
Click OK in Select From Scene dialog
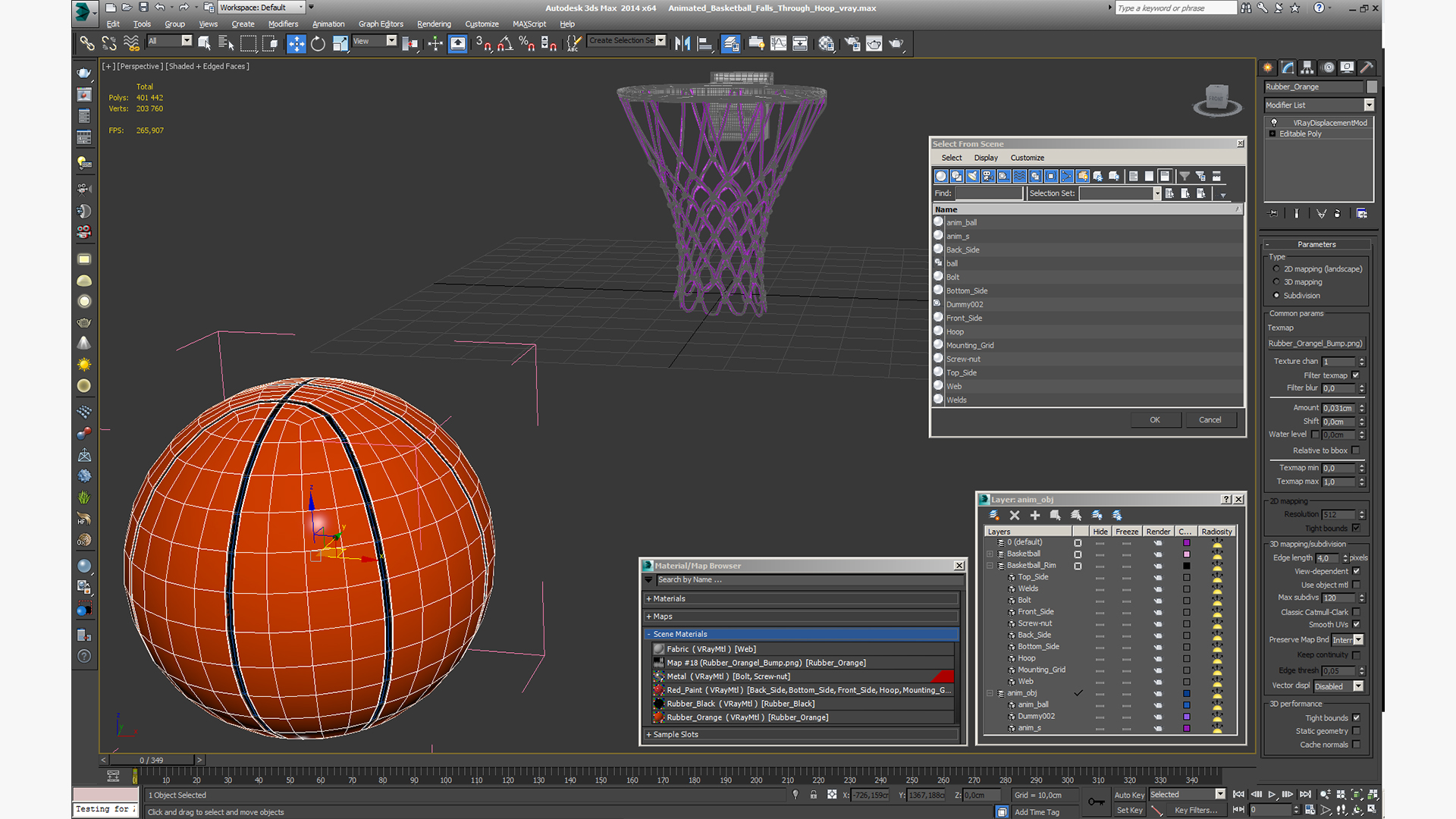pyautogui.click(x=1155, y=420)
